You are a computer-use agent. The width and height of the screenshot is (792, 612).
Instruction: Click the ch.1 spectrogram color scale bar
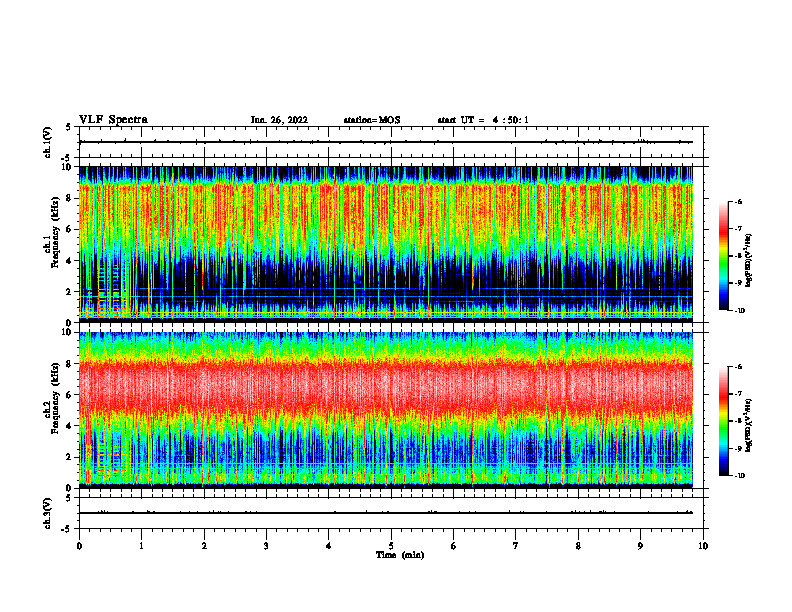723,256
